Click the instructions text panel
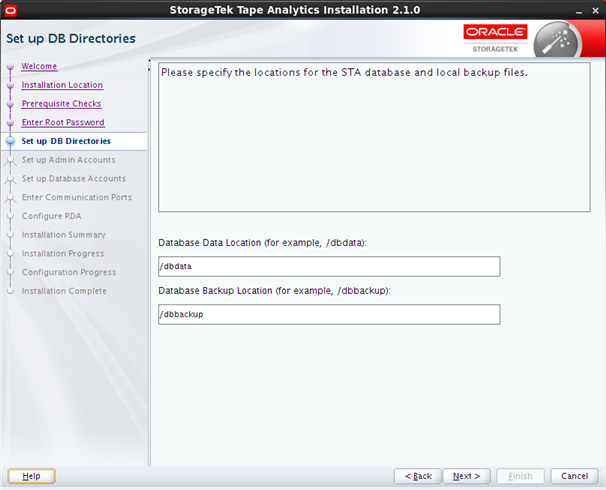 374,137
